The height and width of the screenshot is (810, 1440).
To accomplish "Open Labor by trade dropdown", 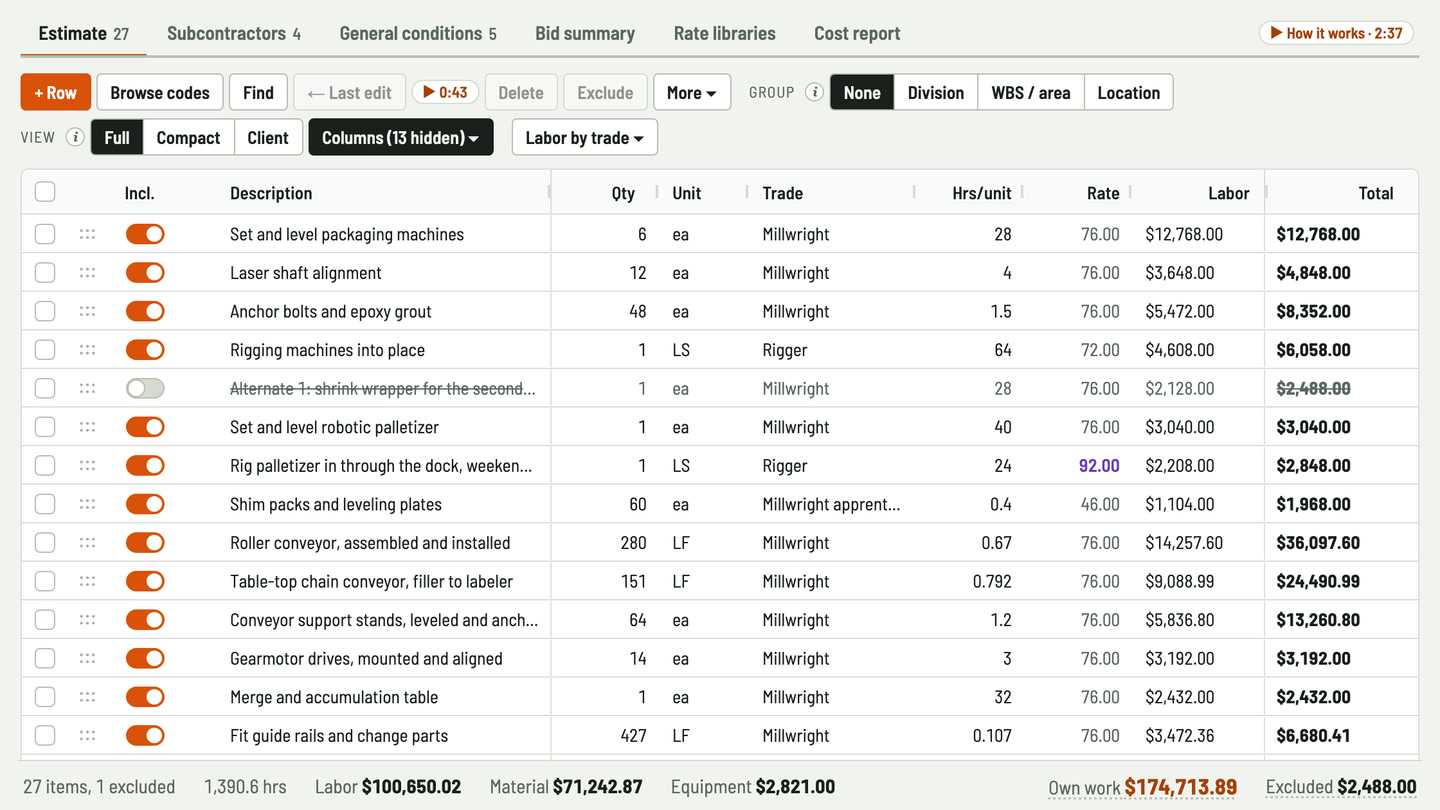I will click(585, 137).
